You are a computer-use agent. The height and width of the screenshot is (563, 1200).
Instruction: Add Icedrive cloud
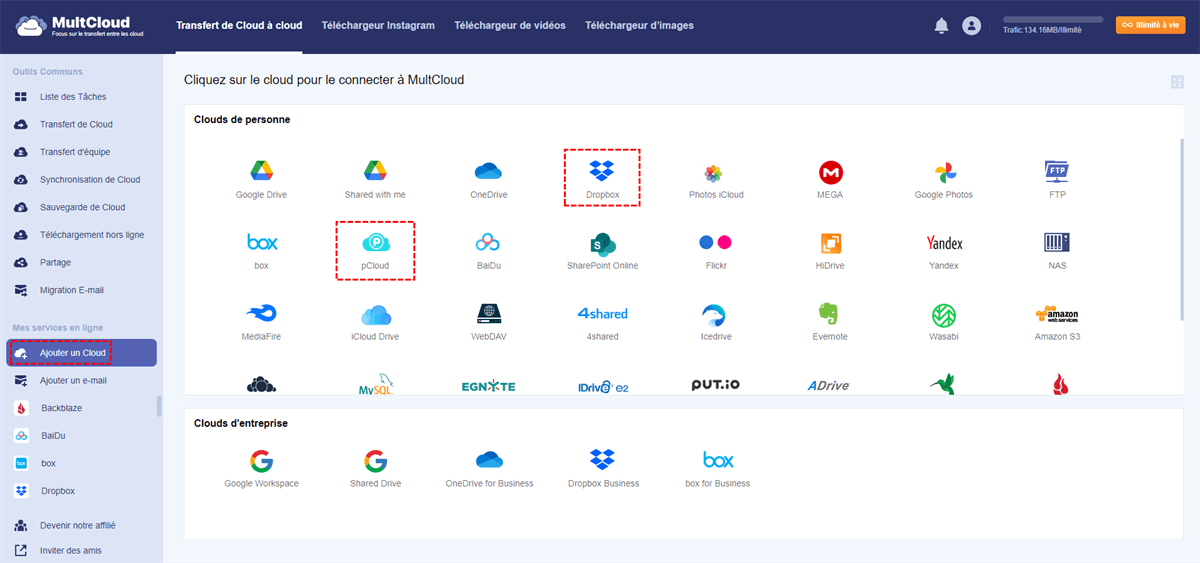tap(716, 322)
